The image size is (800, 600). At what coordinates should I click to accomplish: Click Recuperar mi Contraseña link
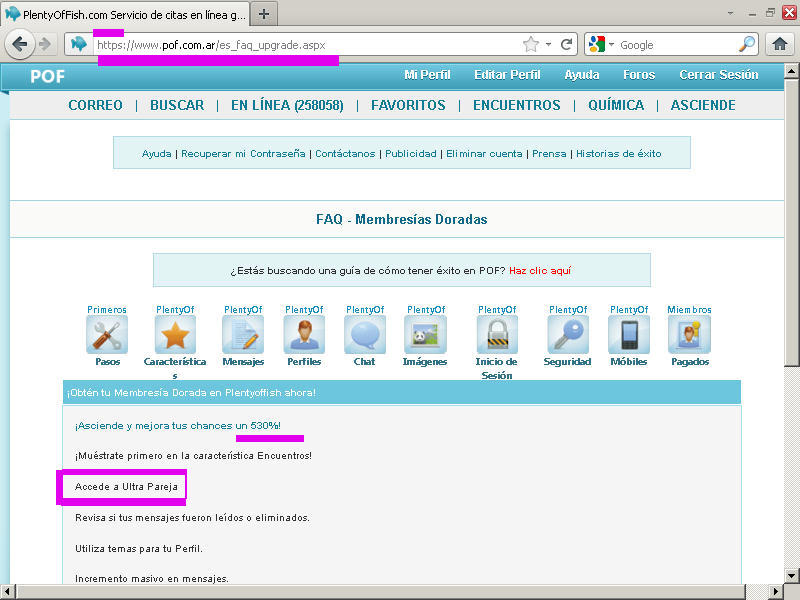[x=243, y=154]
